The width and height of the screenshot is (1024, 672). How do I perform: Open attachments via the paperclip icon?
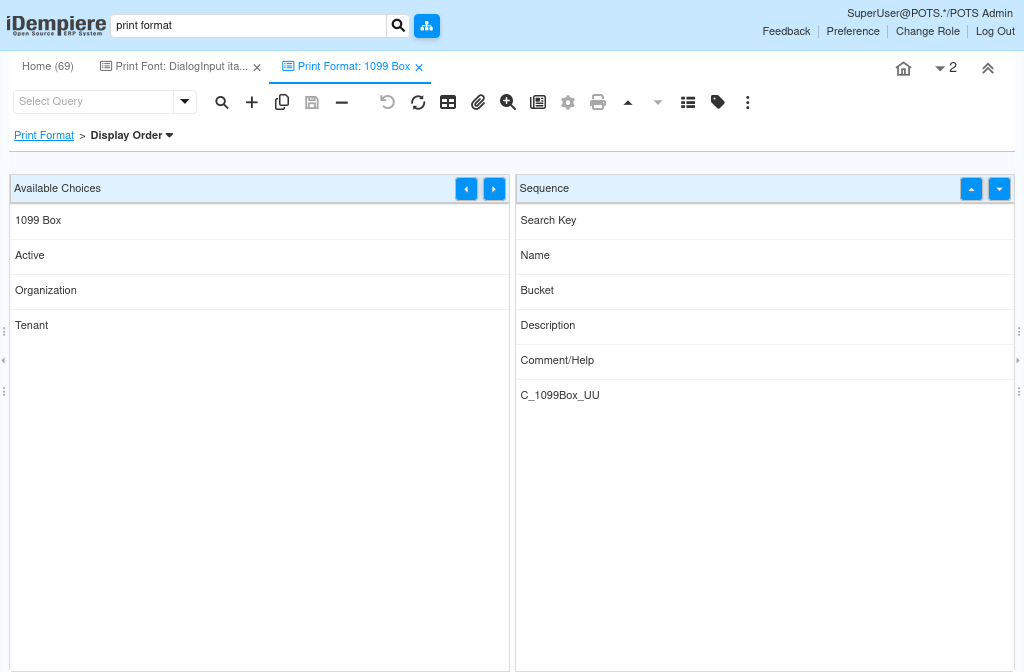click(x=478, y=103)
